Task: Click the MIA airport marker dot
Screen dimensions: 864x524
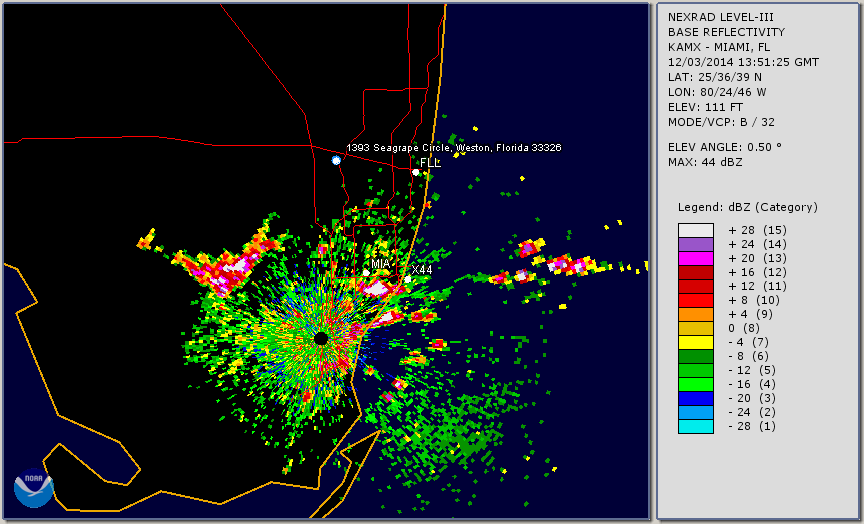Action: coord(366,273)
